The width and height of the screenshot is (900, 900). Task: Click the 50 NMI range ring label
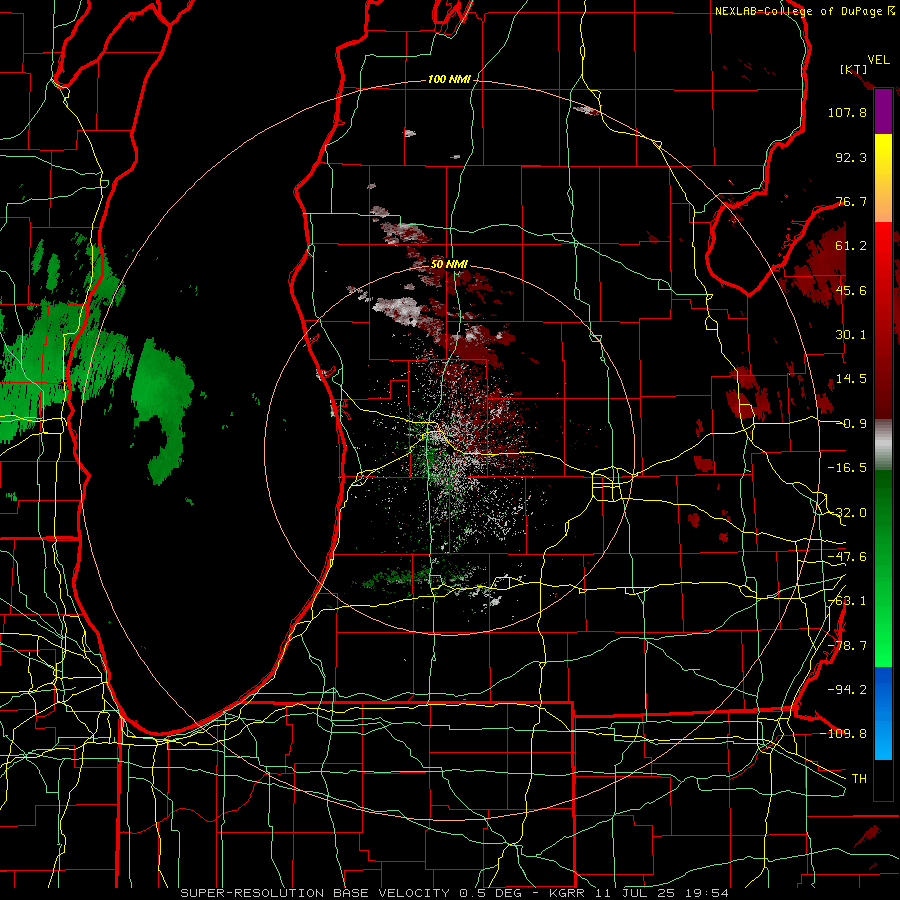(449, 264)
